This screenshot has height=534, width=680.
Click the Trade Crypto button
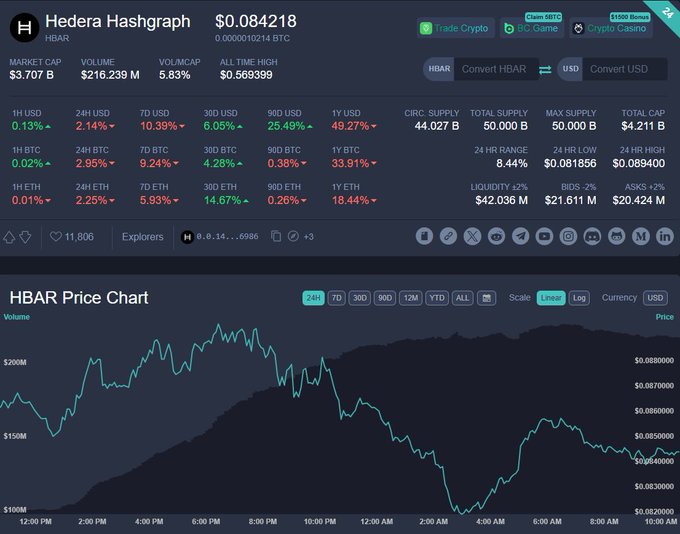click(x=455, y=28)
